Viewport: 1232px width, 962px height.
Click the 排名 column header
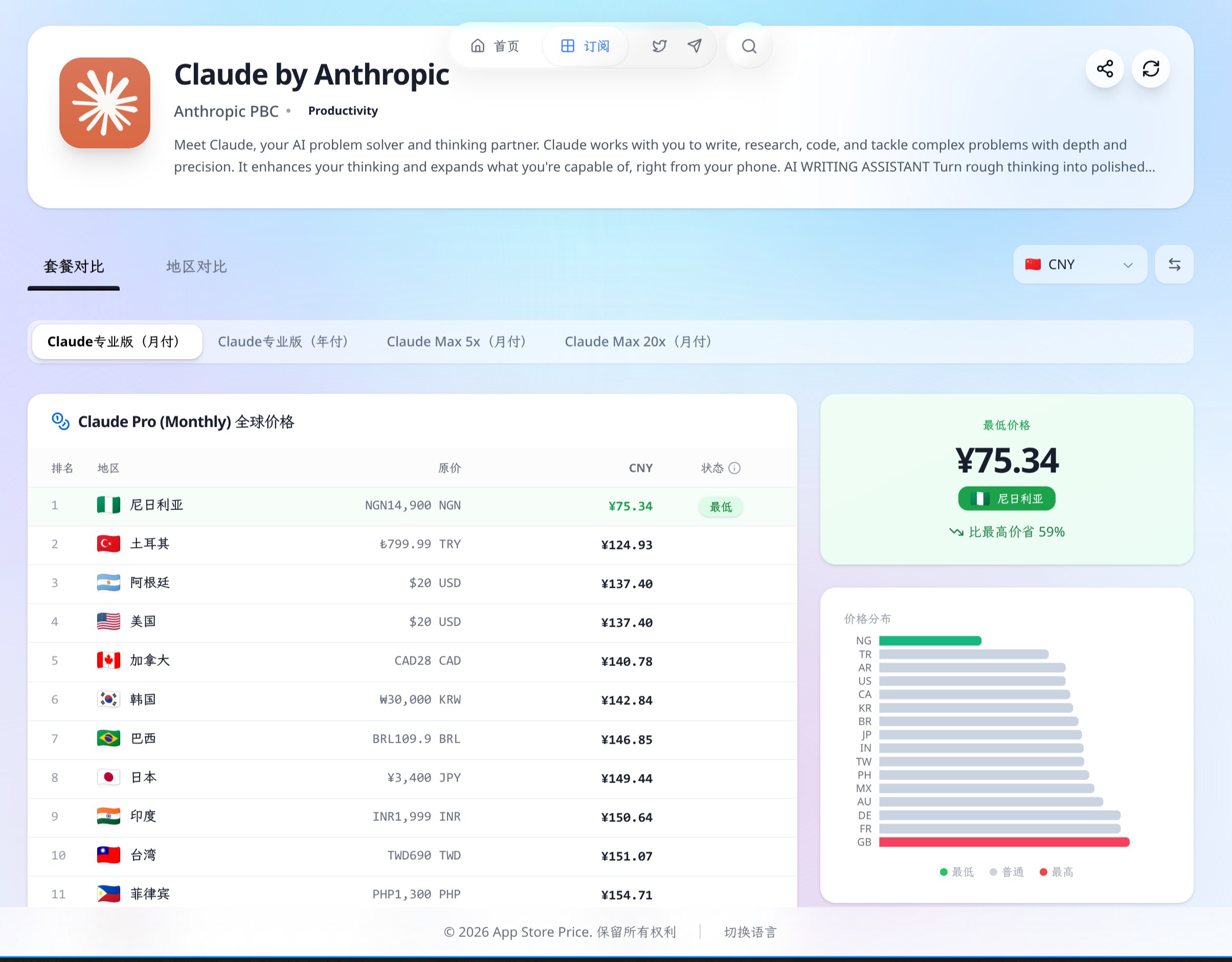point(62,468)
